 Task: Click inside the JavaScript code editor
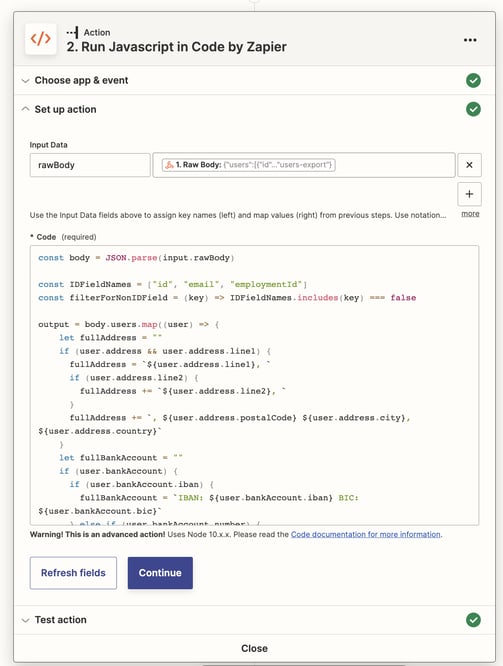(x=254, y=385)
